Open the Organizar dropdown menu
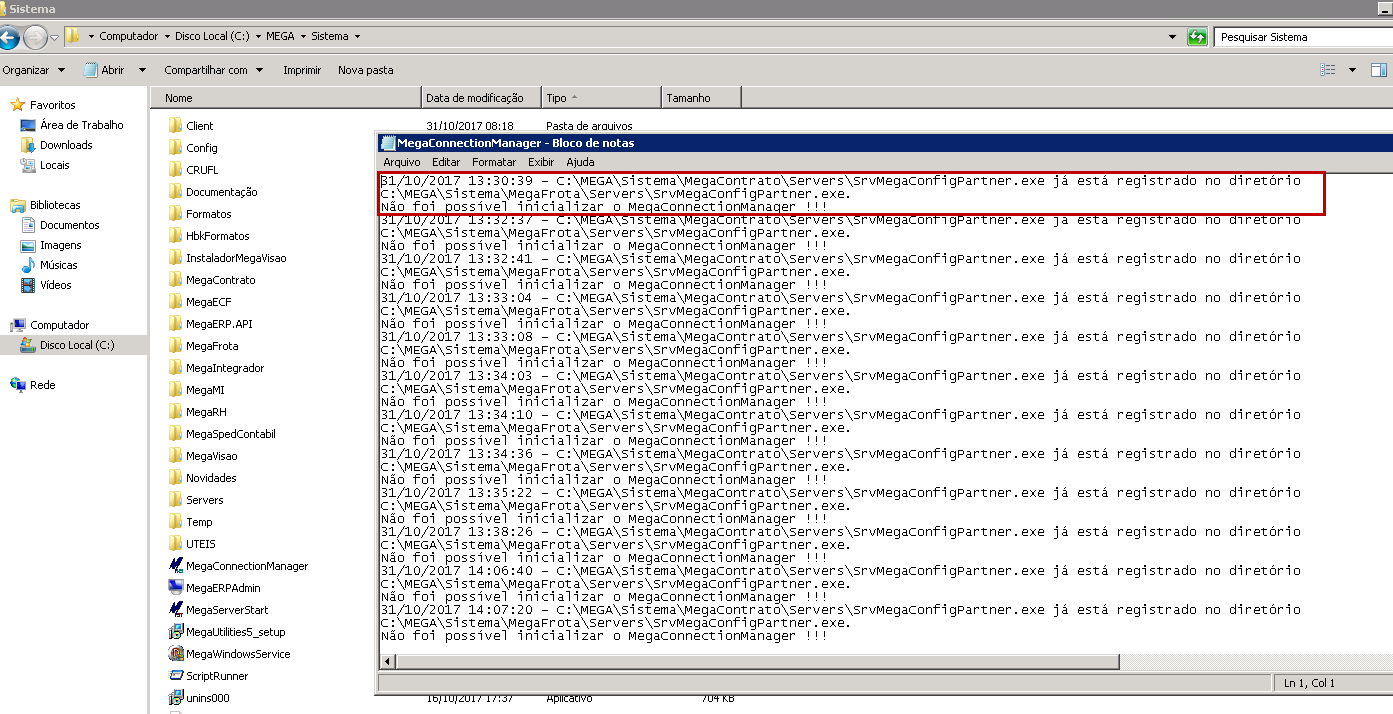Viewport: 1393px width, 714px height. tap(33, 70)
